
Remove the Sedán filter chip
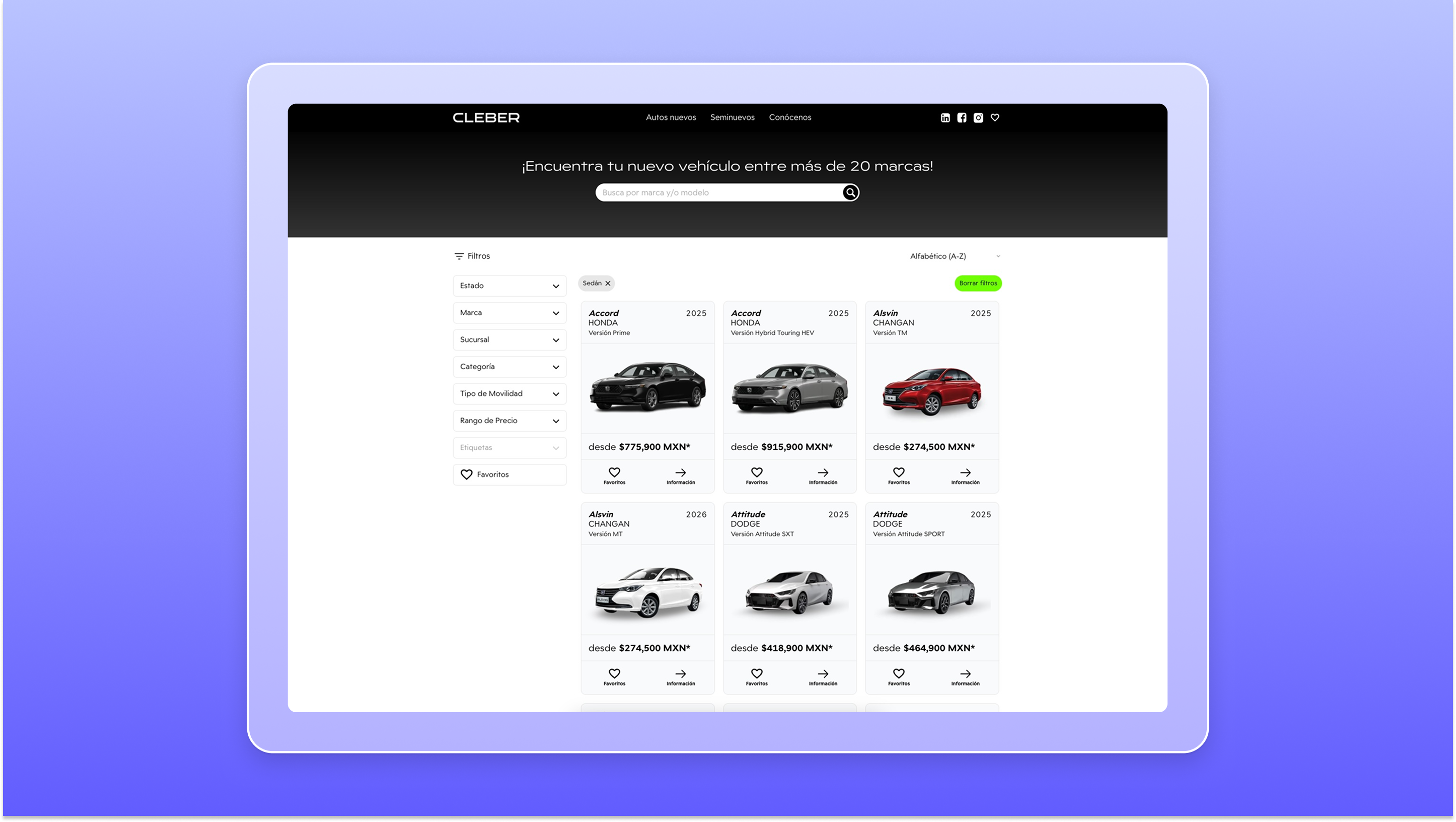pyautogui.click(x=608, y=283)
